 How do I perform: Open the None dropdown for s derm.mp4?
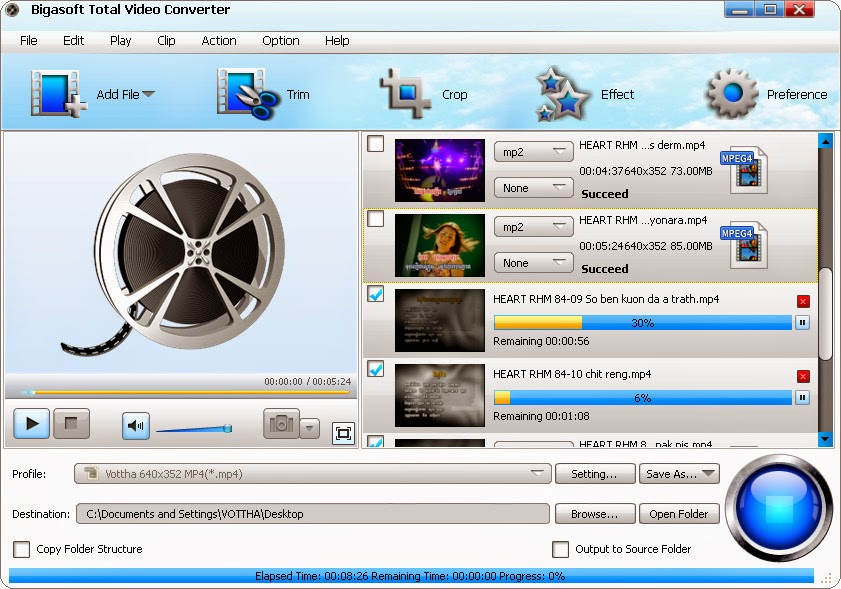coord(534,188)
